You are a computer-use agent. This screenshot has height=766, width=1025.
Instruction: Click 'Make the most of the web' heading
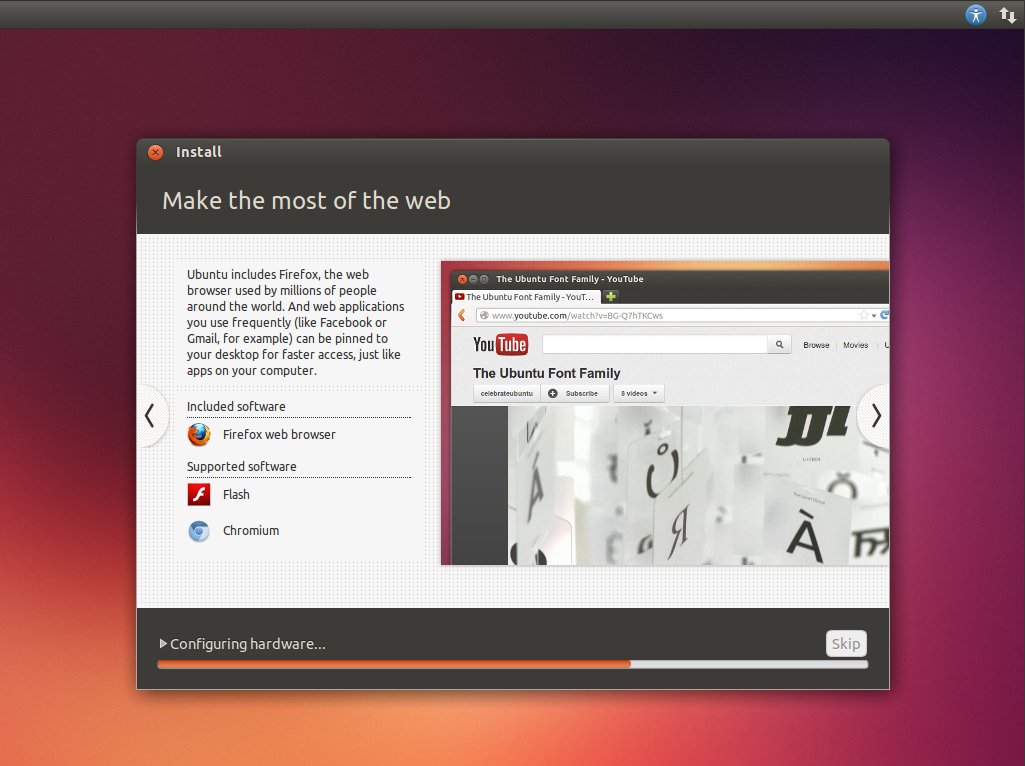[x=307, y=201]
